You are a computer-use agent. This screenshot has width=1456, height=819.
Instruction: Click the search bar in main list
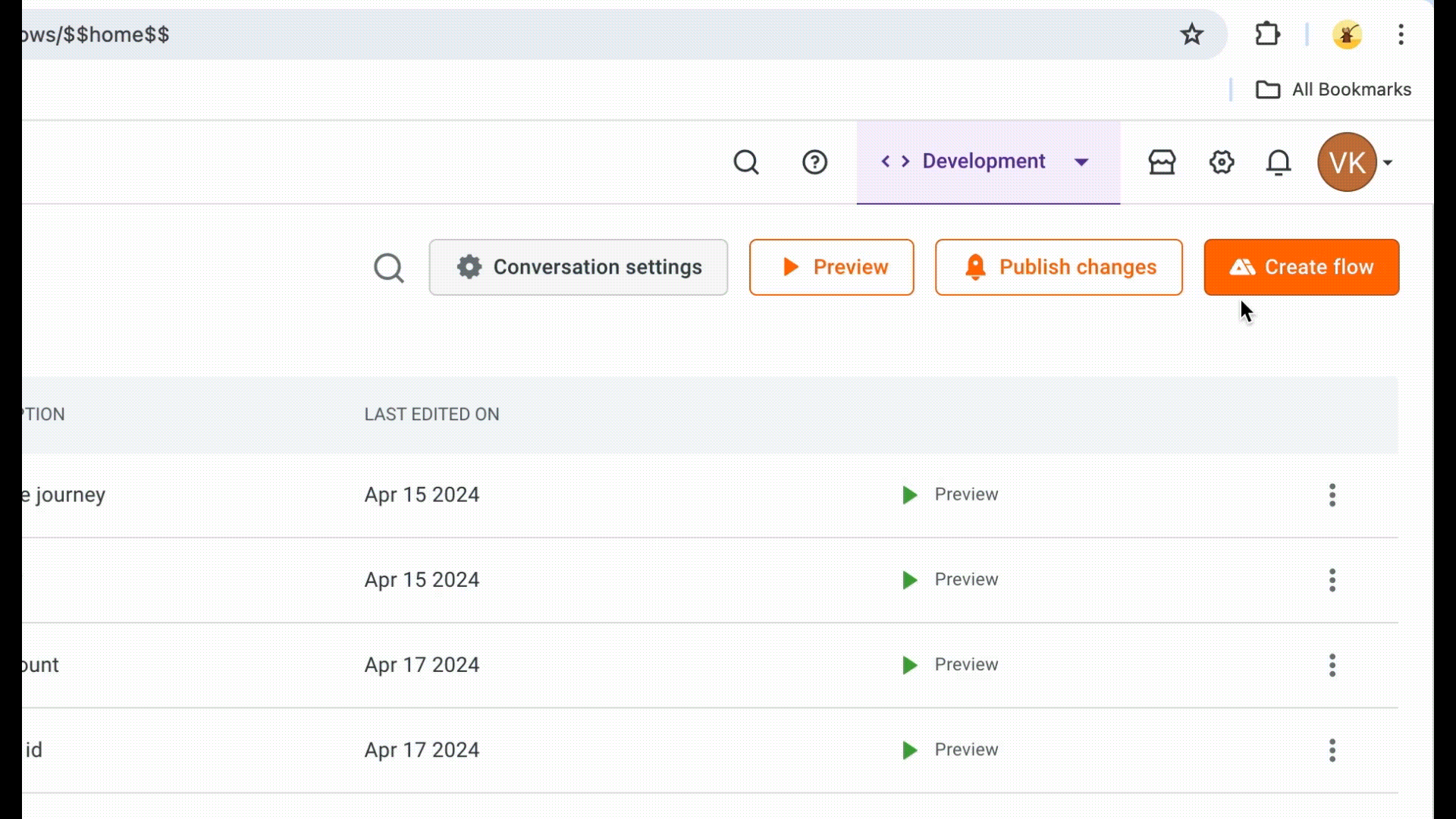point(389,267)
